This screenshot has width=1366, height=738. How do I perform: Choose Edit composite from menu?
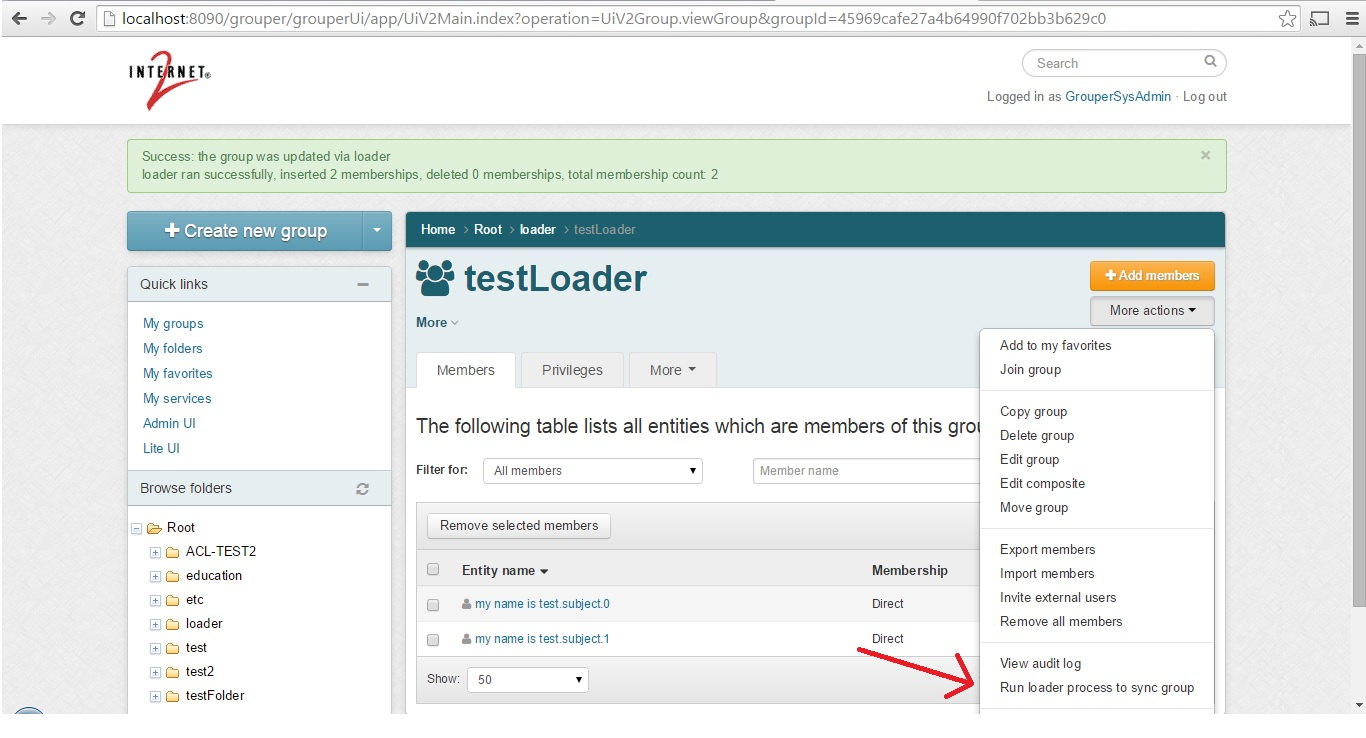click(1042, 484)
